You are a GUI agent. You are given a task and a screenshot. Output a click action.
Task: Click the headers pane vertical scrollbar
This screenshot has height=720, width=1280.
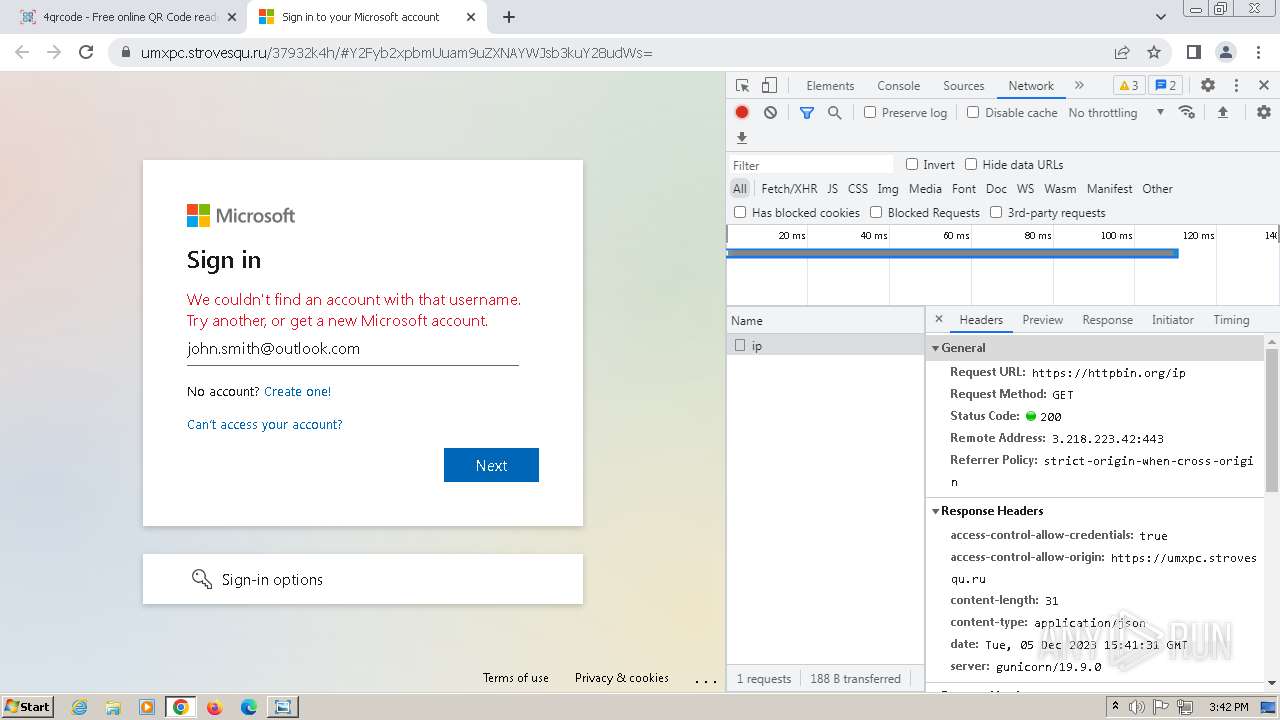tap(1272, 420)
